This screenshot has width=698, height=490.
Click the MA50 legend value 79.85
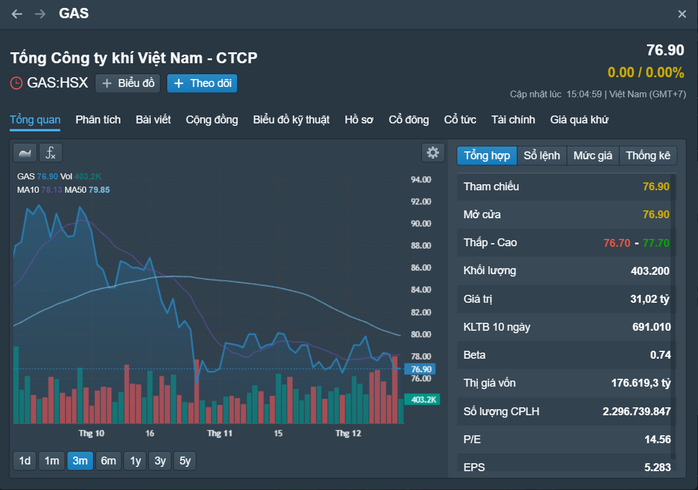point(99,190)
